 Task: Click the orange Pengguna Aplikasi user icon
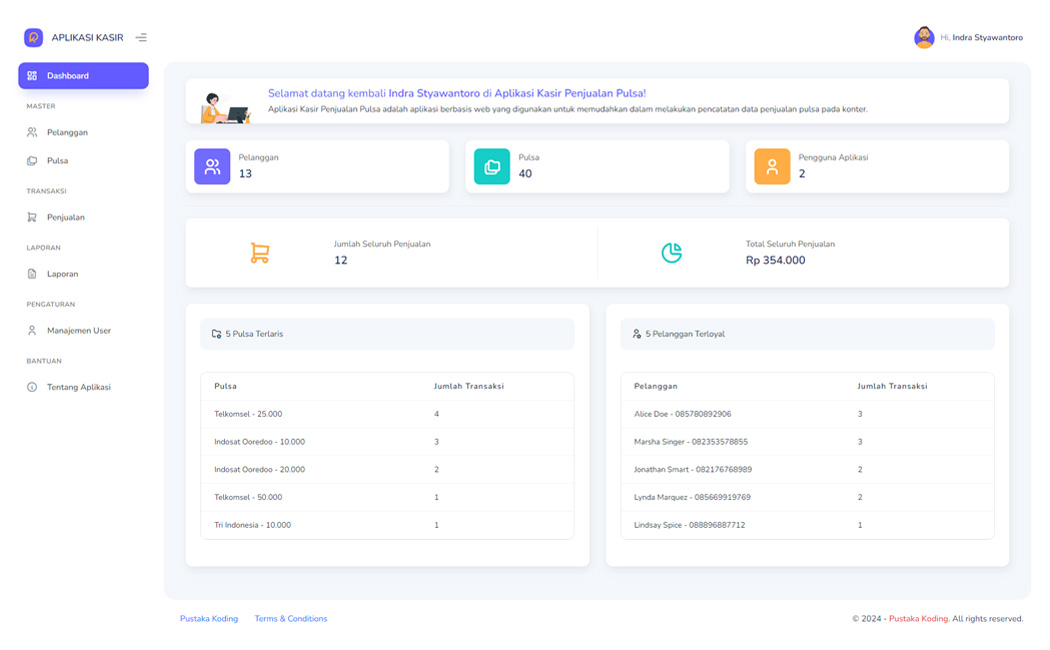pos(772,167)
